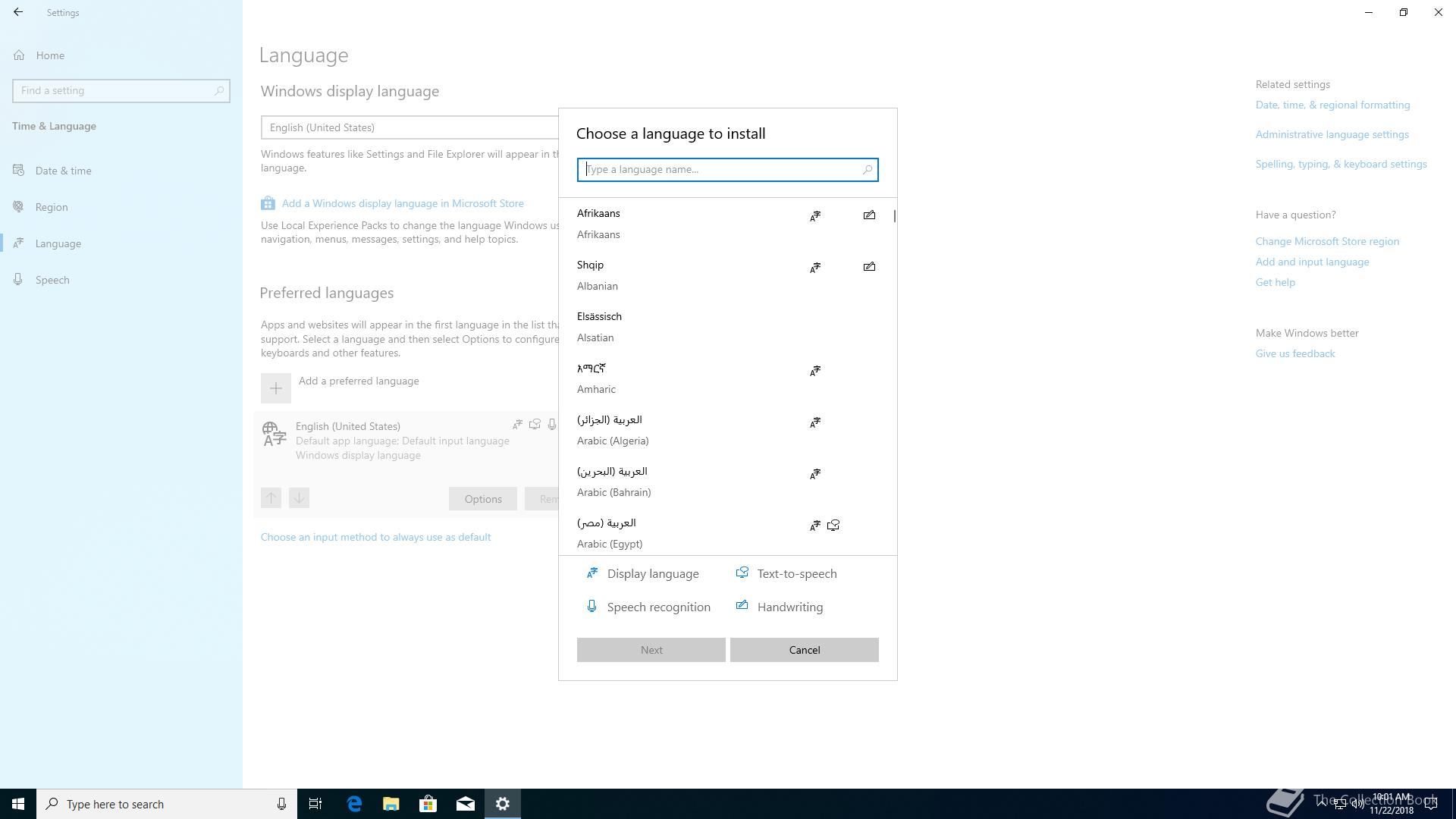The image size is (1456, 819).
Task: Click Afrikaans handwriting icon
Action: (869, 215)
